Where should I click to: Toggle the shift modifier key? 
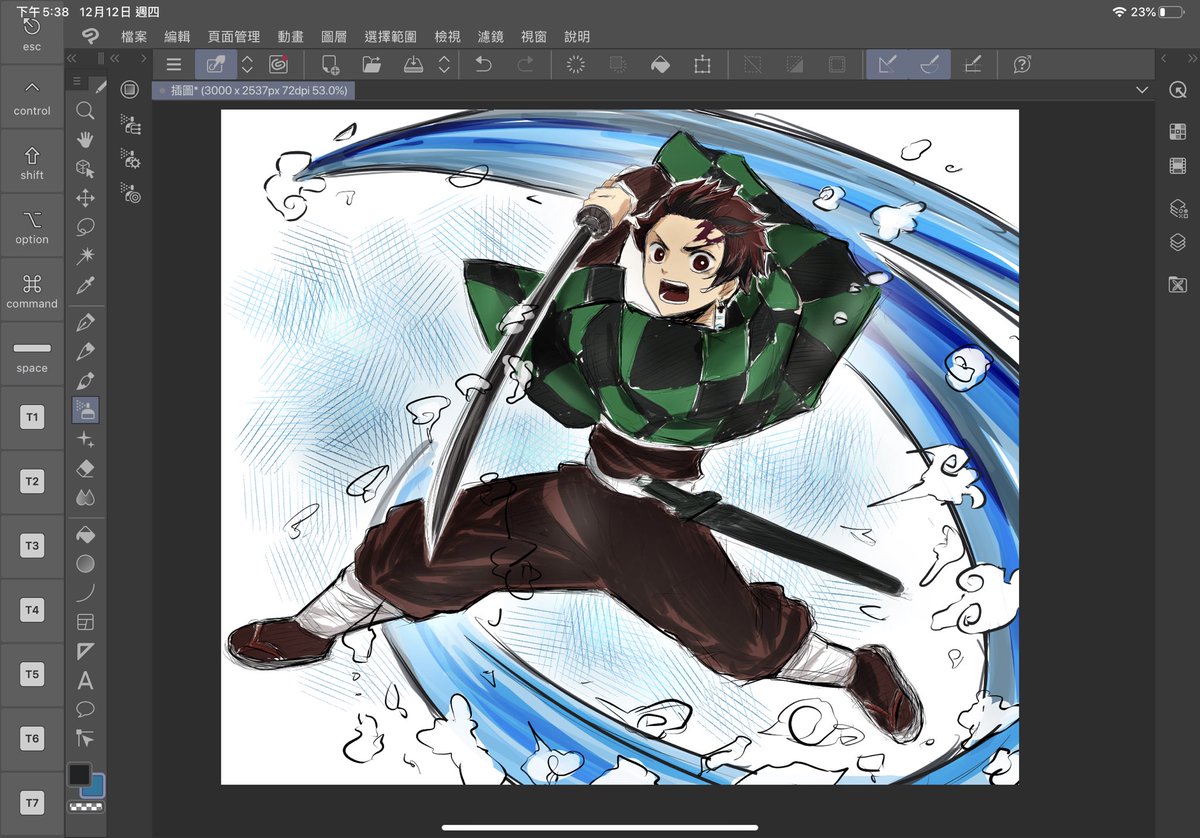point(32,162)
